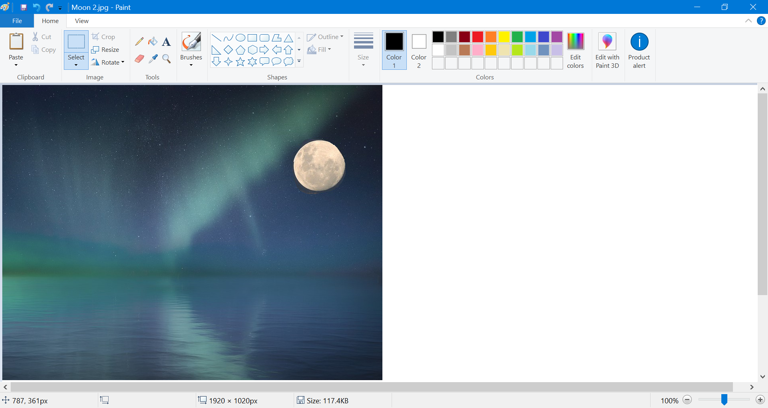The image size is (768, 408).
Task: Set Color 1 as active color
Action: coord(394,48)
